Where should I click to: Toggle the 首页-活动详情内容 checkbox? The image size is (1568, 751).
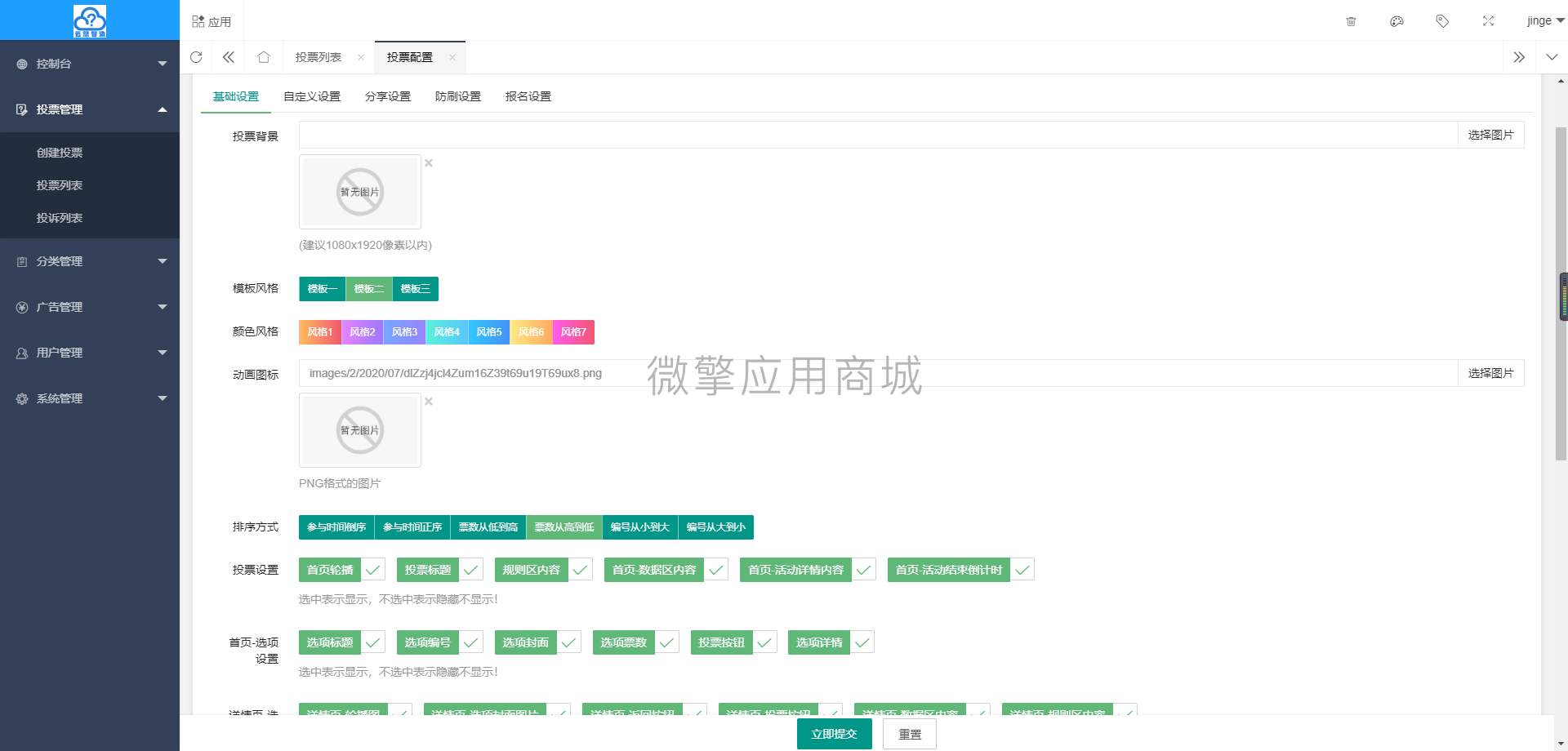click(808, 570)
